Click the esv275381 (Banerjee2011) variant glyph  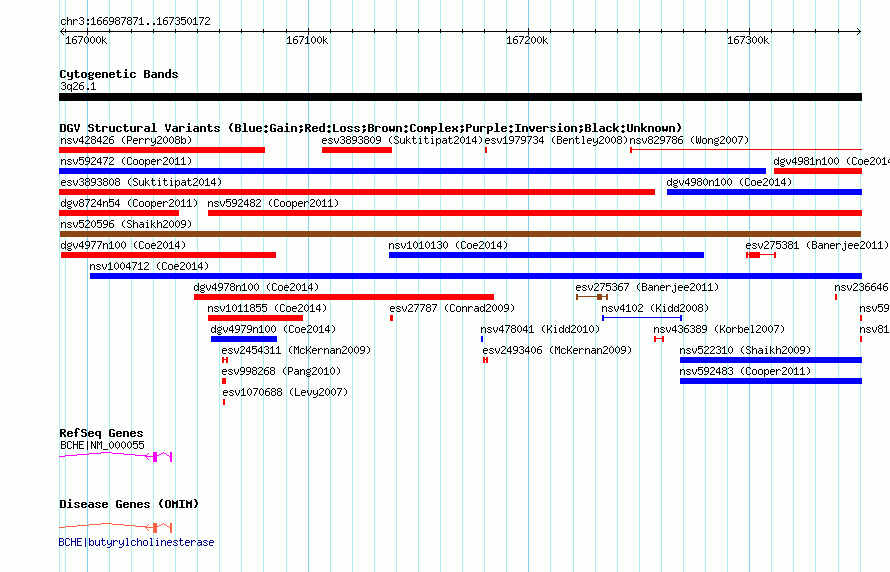pyautogui.click(x=761, y=255)
